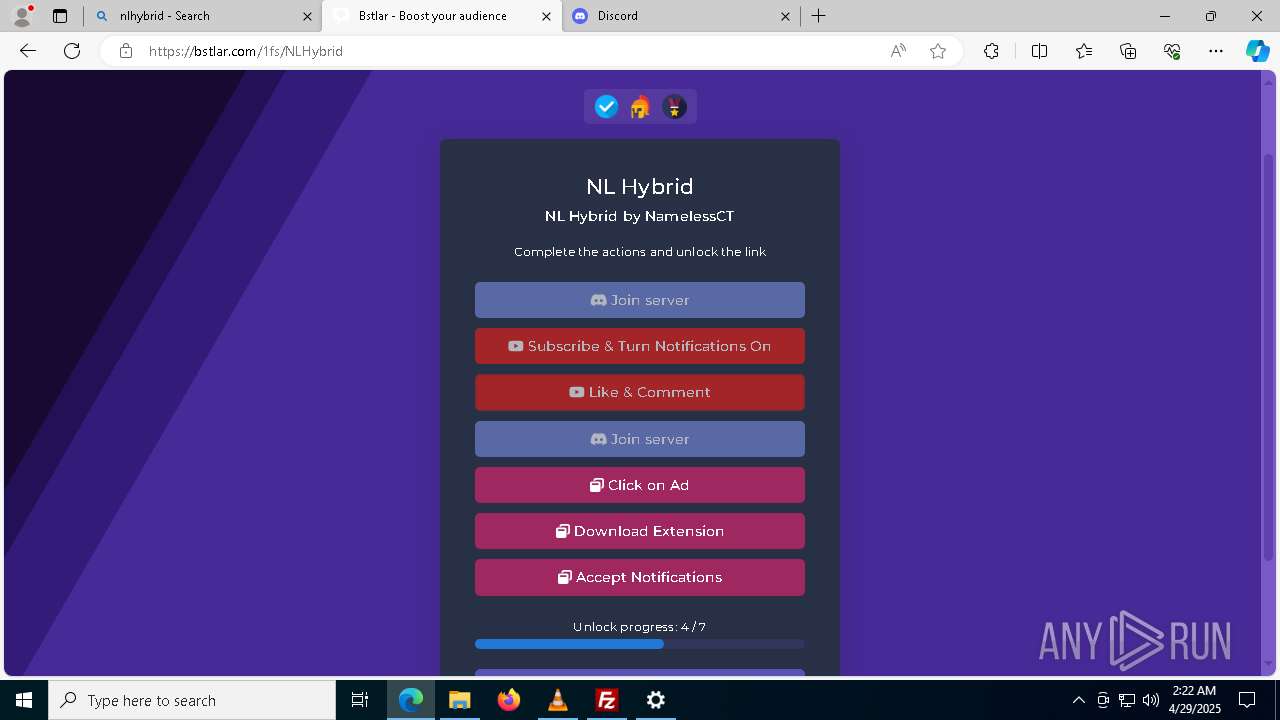Viewport: 1280px width, 720px height.
Task: Show hidden system tray icons
Action: pyautogui.click(x=1078, y=700)
